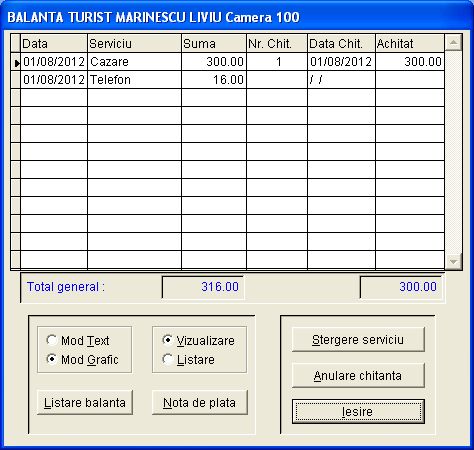Open the Nota de plata

pyautogui.click(x=199, y=403)
